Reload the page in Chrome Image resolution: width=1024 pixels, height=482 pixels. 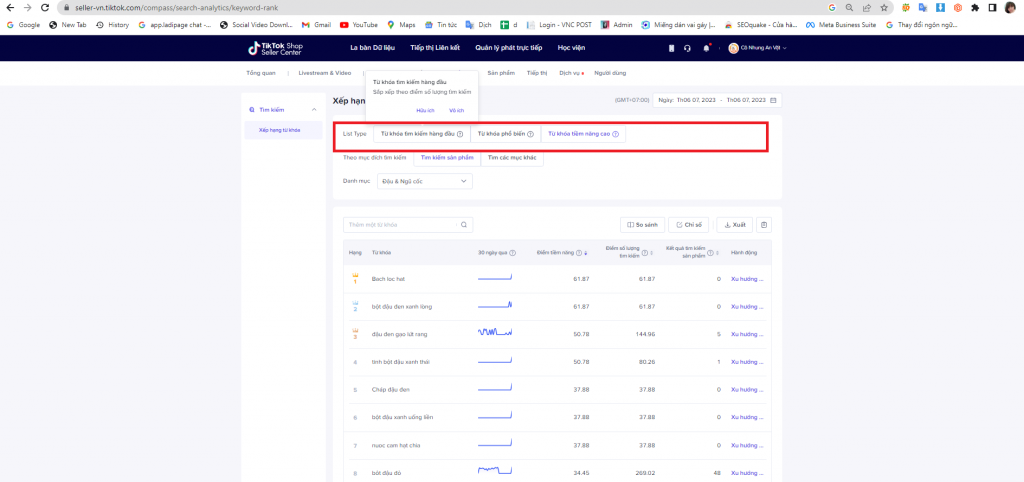[44, 8]
